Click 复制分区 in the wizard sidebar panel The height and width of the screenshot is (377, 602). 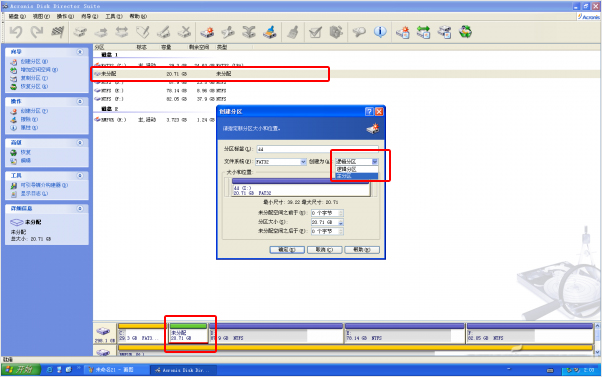pyautogui.click(x=34, y=78)
